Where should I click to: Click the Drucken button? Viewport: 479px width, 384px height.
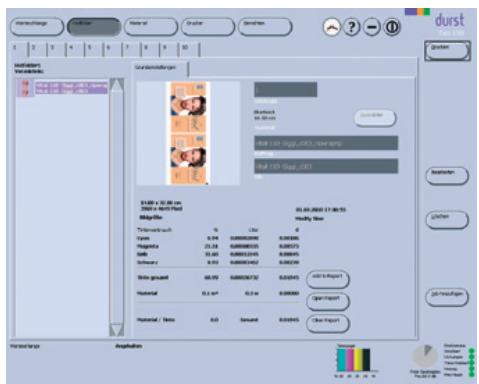coord(447,51)
